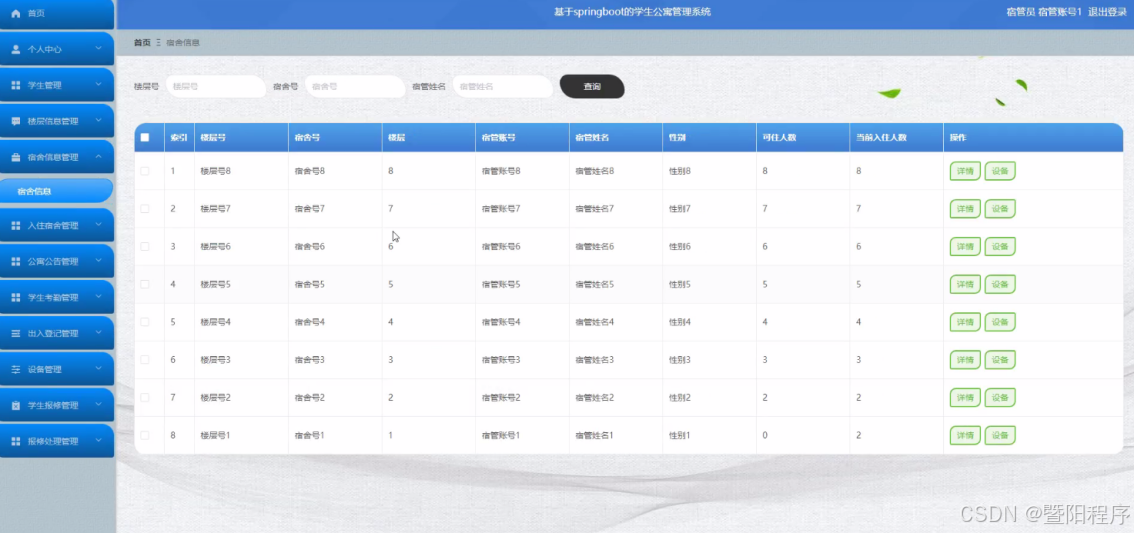
Task: Expand 入住宿舍管理 with its chevron arrow
Action: pyautogui.click(x=99, y=225)
